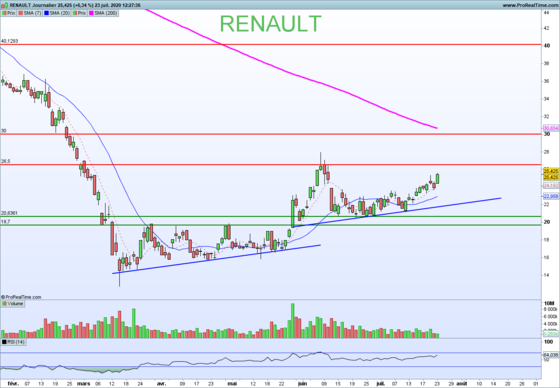Open the RSI (14) indicator label
The height and width of the screenshot is (388, 560).
pos(13,342)
